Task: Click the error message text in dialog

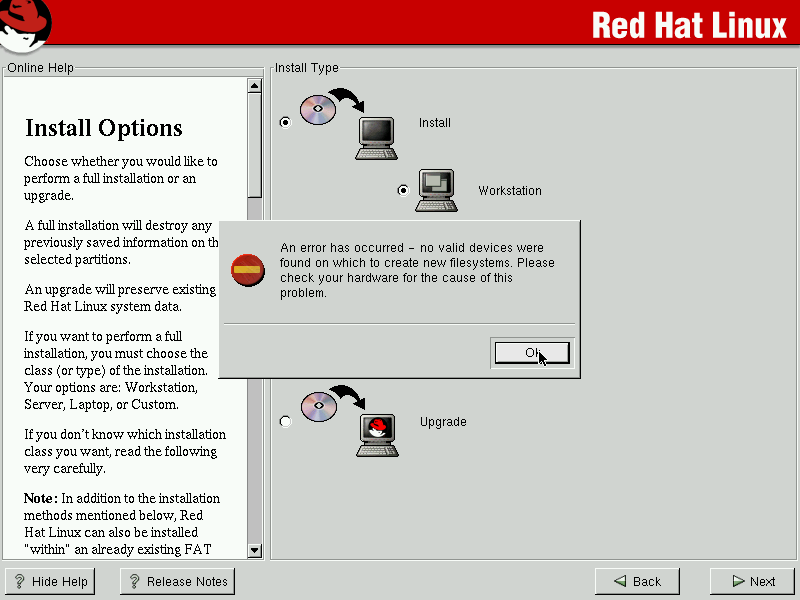Action: 417,270
